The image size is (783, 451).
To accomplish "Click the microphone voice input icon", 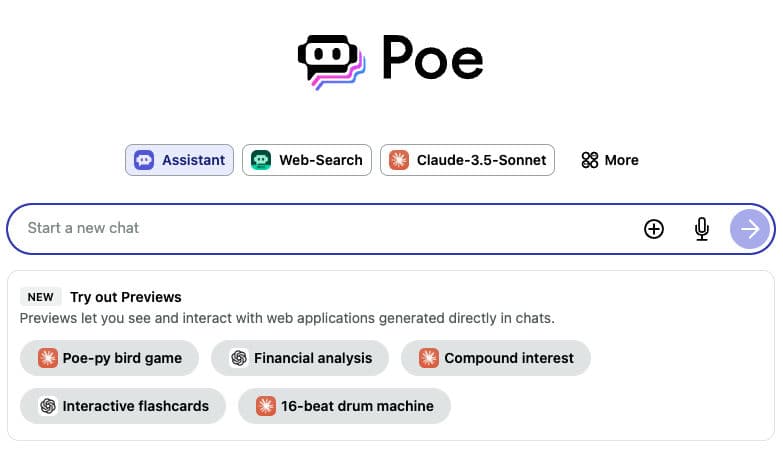I will click(x=702, y=229).
